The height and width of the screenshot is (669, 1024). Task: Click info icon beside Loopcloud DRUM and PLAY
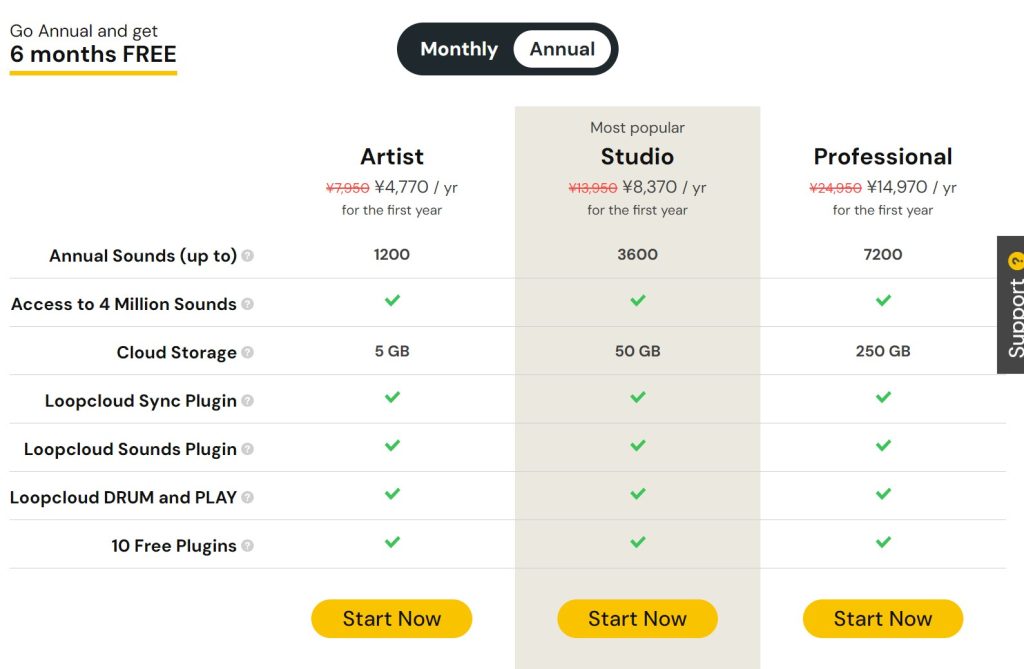point(248,497)
